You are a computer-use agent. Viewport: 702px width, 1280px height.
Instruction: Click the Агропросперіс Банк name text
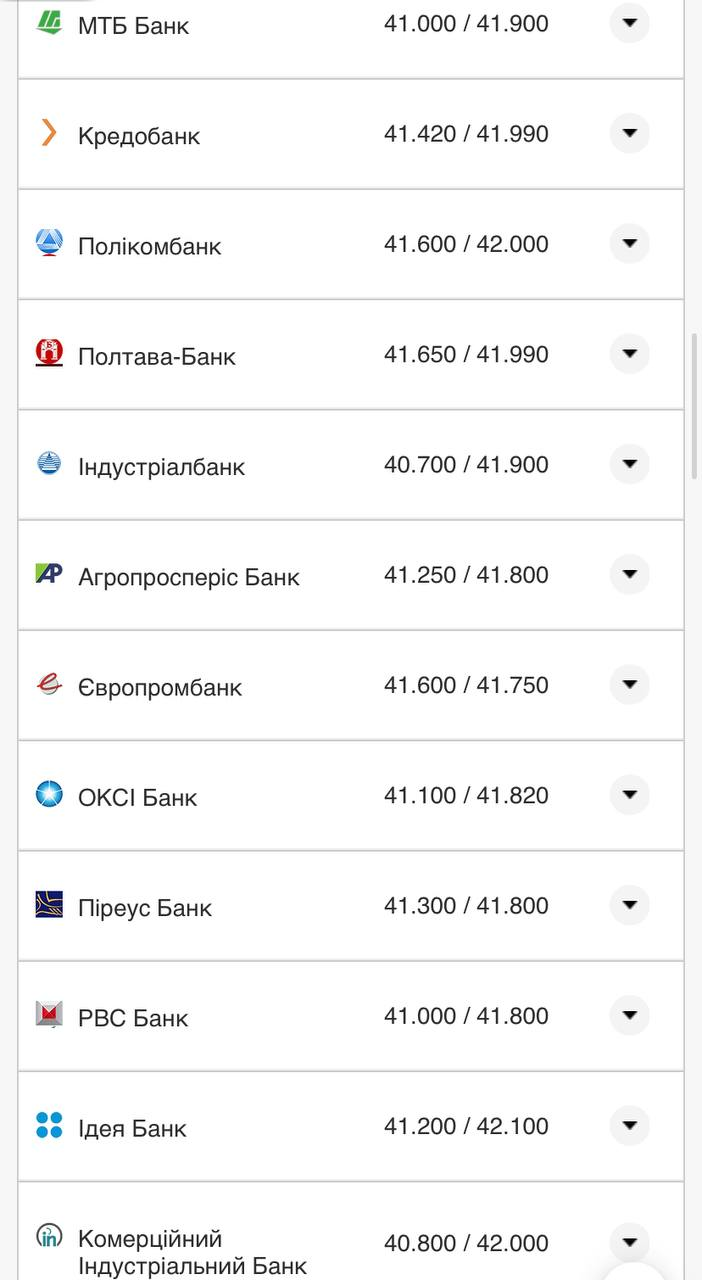(189, 577)
